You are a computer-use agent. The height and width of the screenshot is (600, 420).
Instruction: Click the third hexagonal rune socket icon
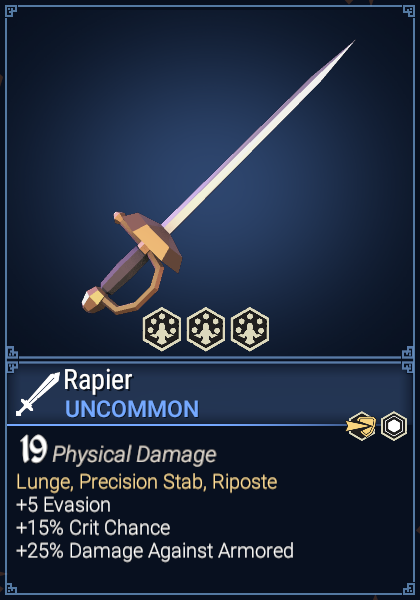tap(250, 329)
